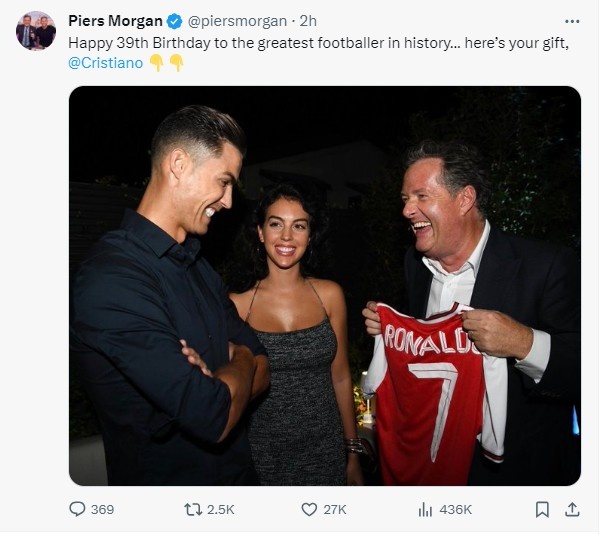The width and height of the screenshot is (607, 535).
Task: Click the Piers Morgan display name
Action: [115, 21]
